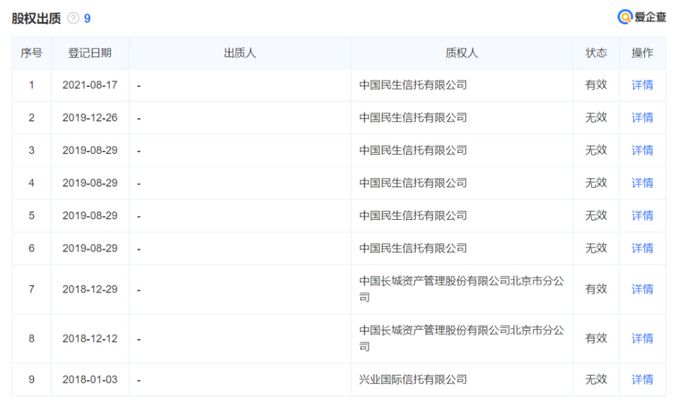
Task: Open 详情 for row 1 dated 2021-08-17
Action: click(642, 85)
